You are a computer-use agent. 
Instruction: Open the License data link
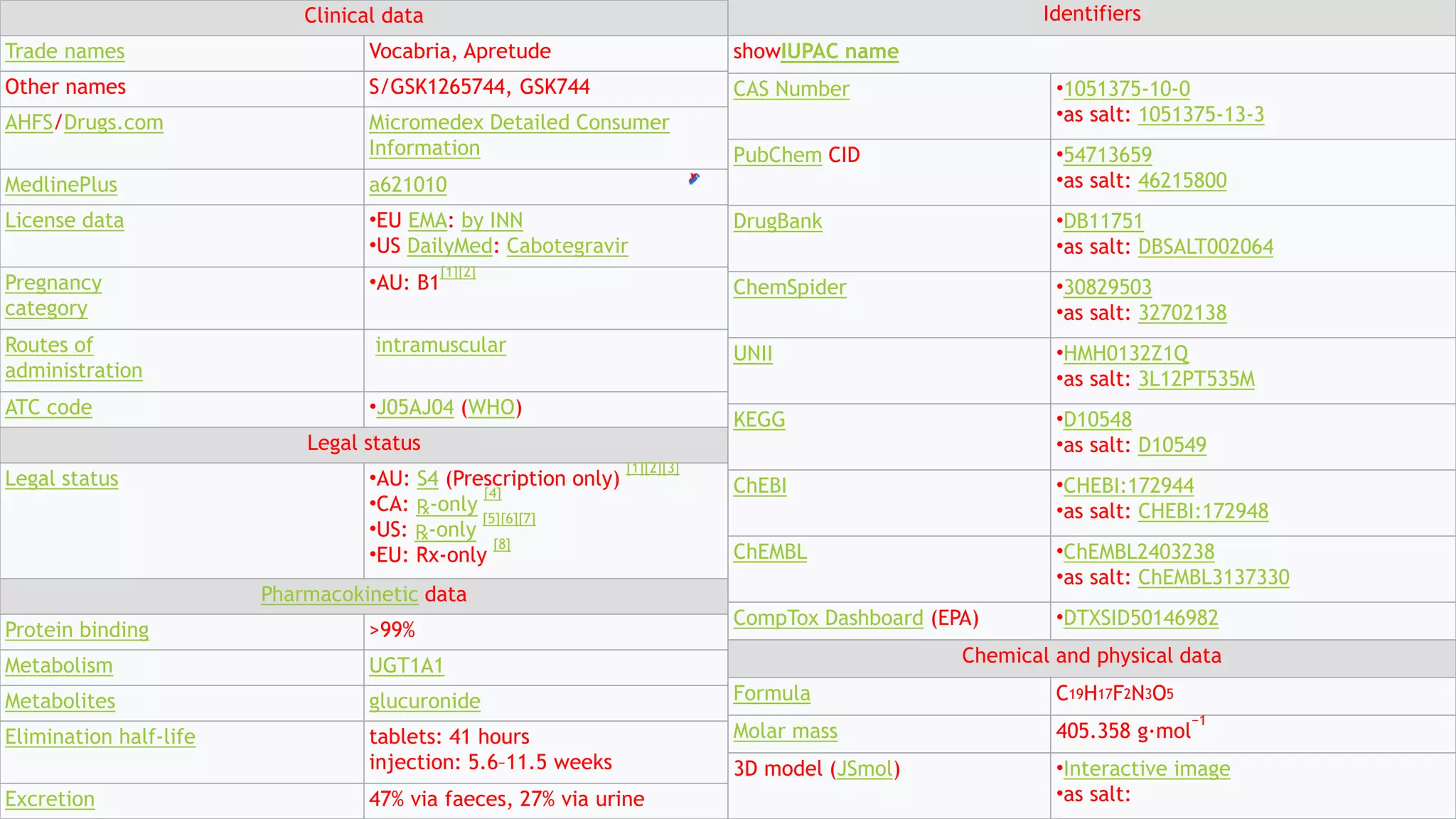pos(65,220)
